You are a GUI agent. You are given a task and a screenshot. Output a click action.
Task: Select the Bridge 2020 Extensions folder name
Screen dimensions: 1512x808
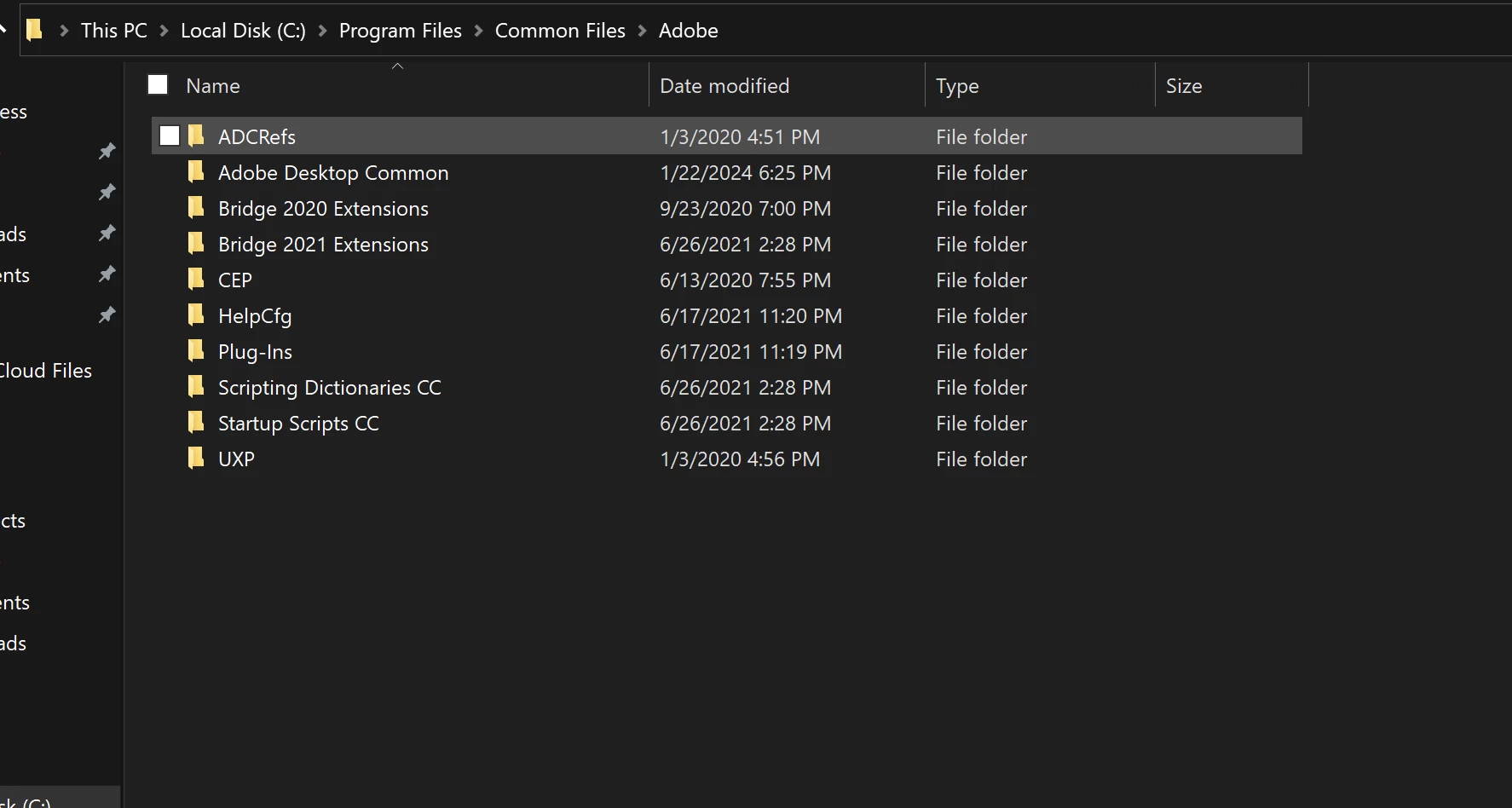323,208
